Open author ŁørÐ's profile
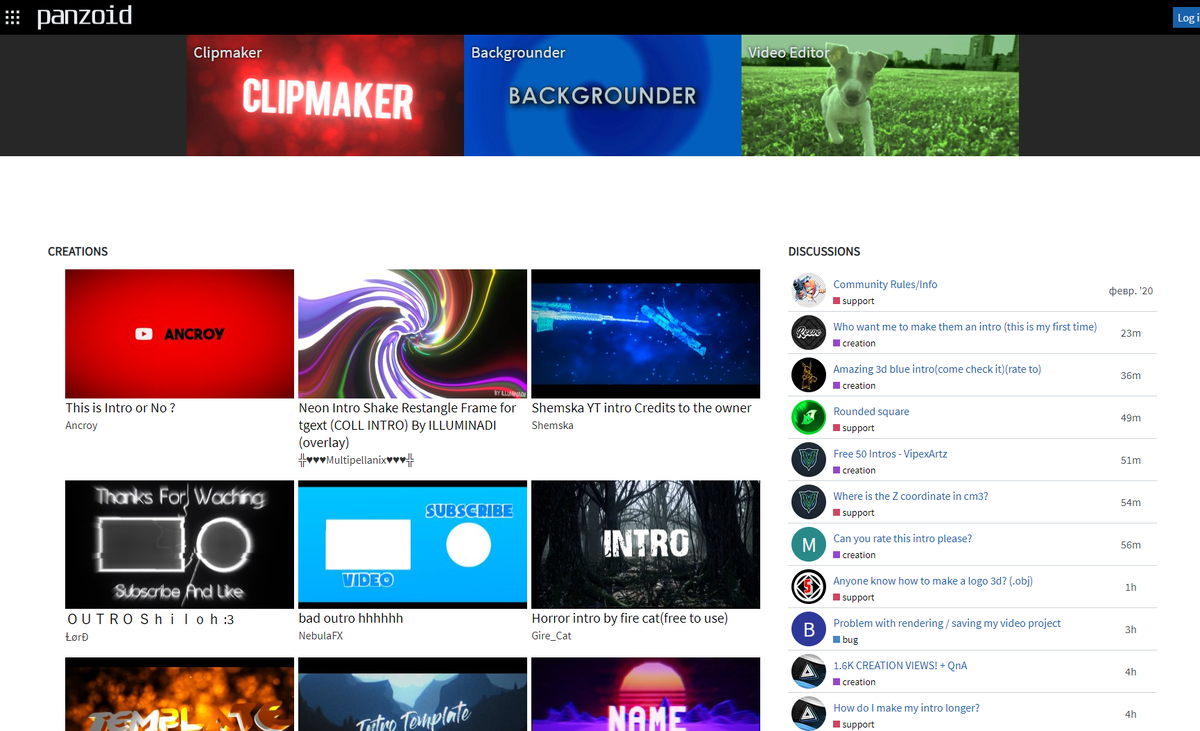Viewport: 1200px width, 731px height. click(x=77, y=636)
